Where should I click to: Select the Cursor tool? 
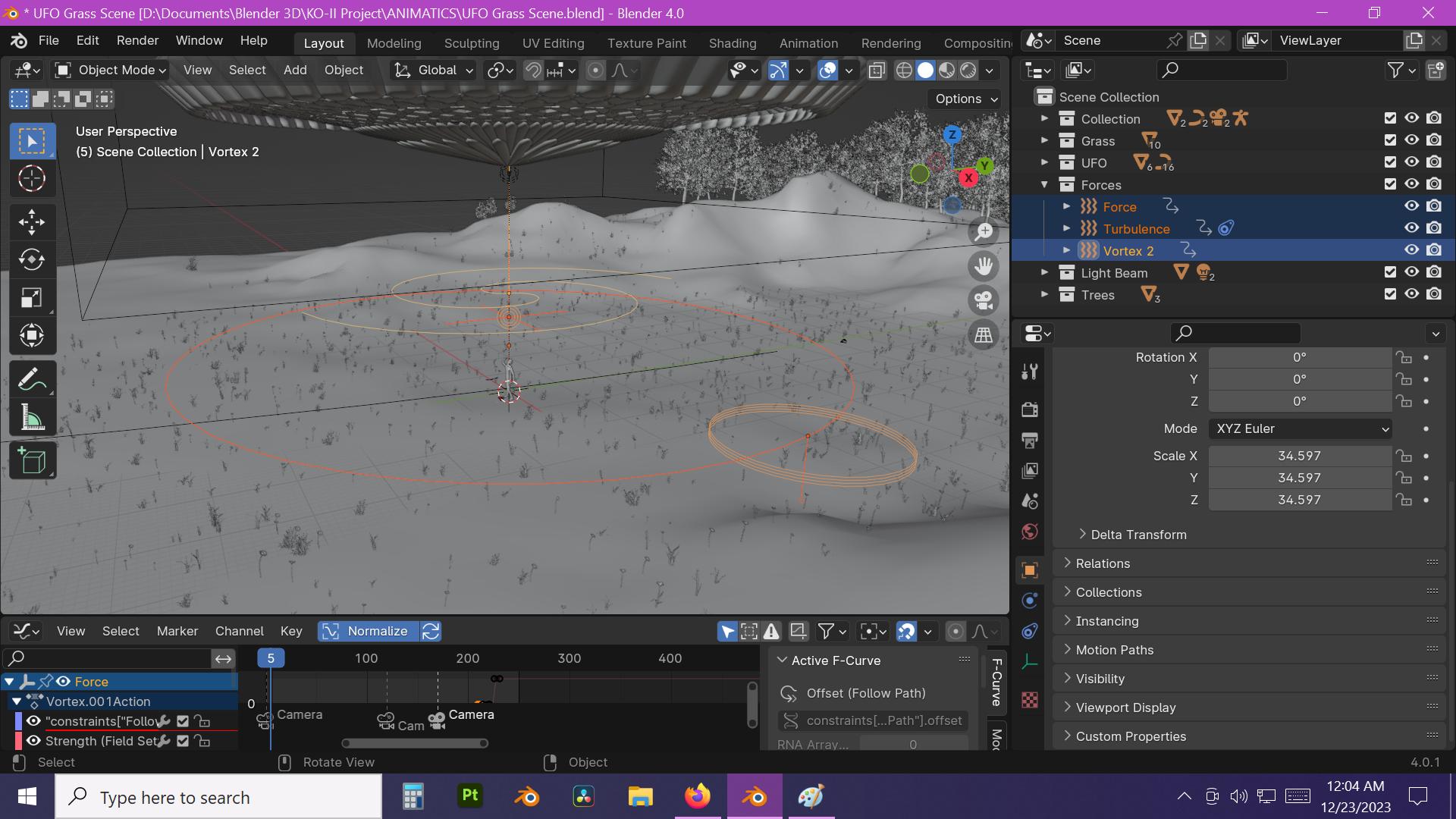click(32, 179)
